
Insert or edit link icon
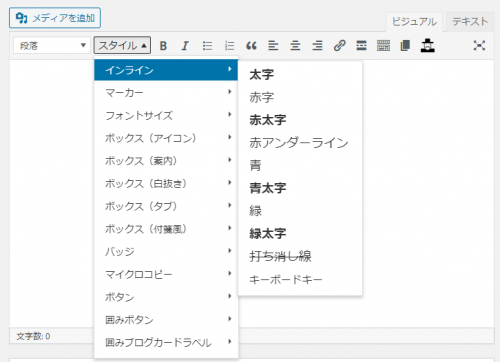pyautogui.click(x=339, y=45)
